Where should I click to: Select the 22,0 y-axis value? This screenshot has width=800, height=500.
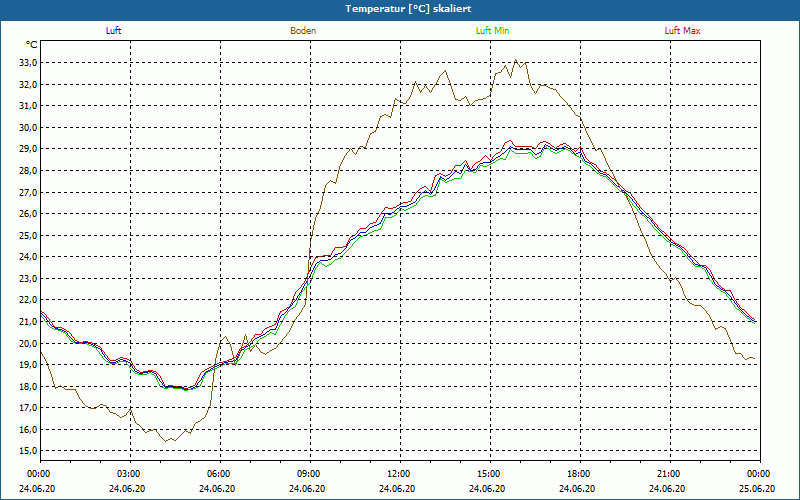(x=27, y=300)
